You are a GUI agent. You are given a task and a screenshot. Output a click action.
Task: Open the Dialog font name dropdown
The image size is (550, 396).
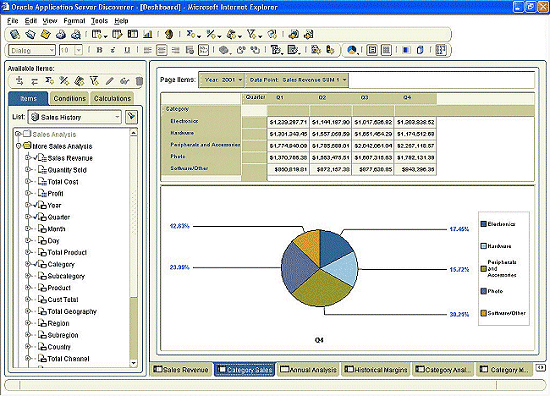pos(52,50)
